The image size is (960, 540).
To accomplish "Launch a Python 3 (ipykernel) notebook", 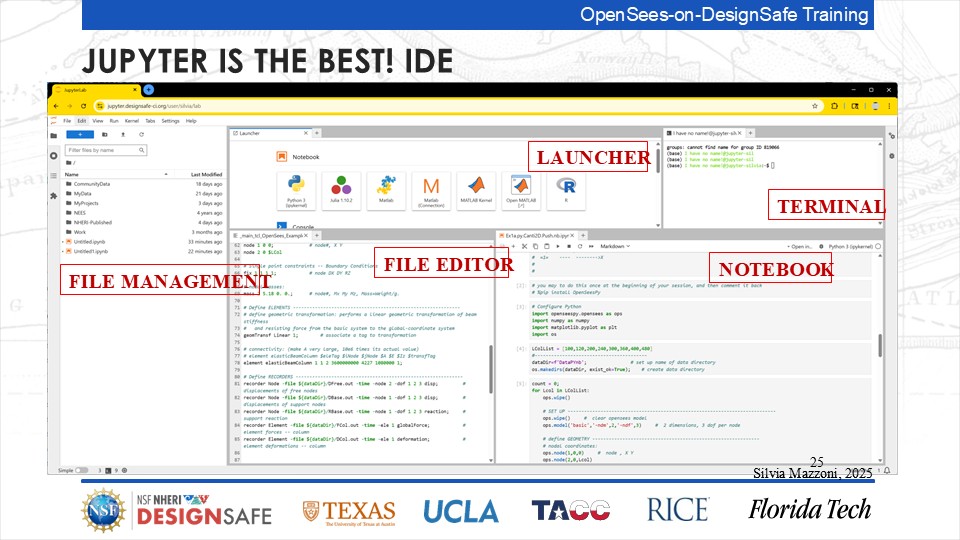I will [295, 188].
